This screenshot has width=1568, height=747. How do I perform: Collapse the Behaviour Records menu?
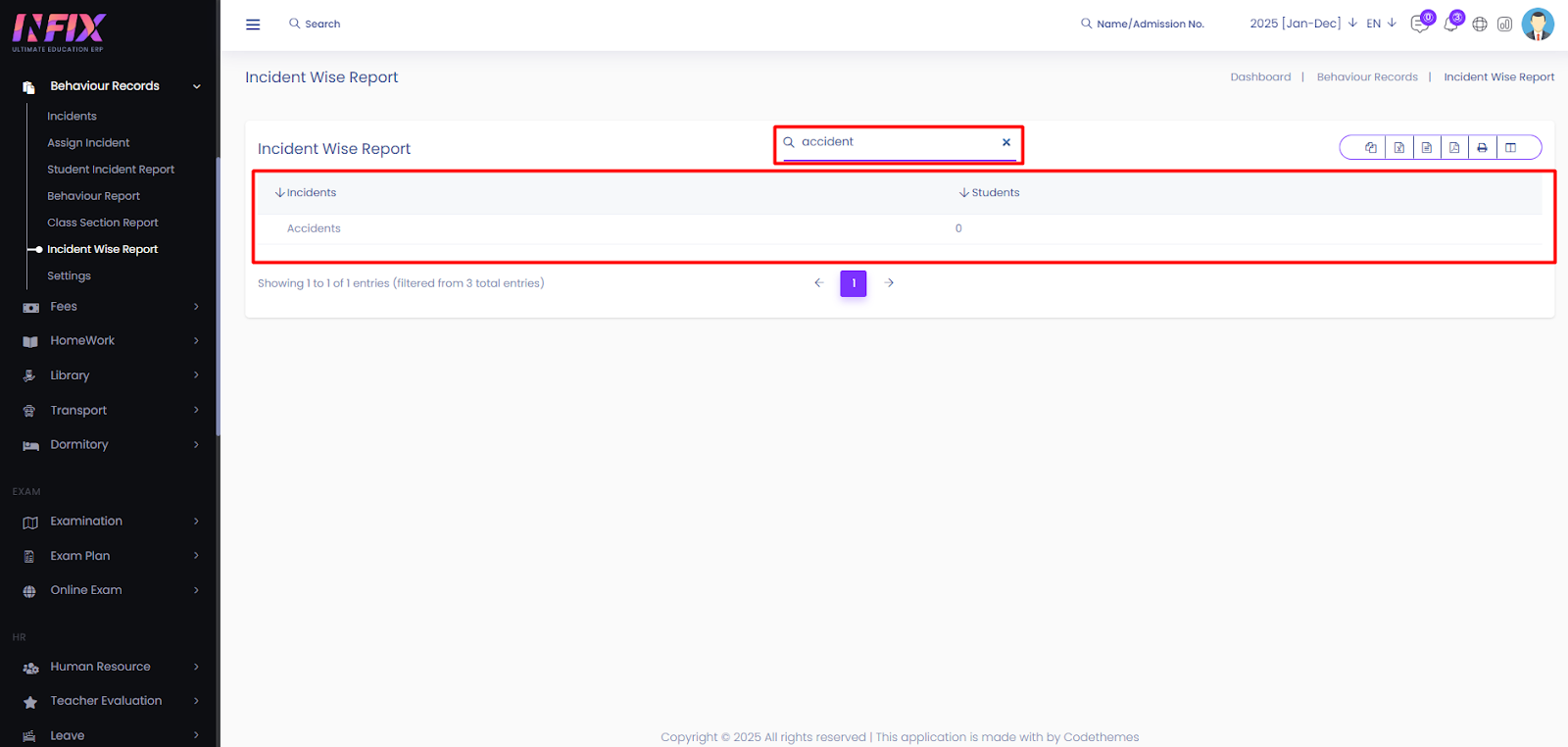click(197, 86)
